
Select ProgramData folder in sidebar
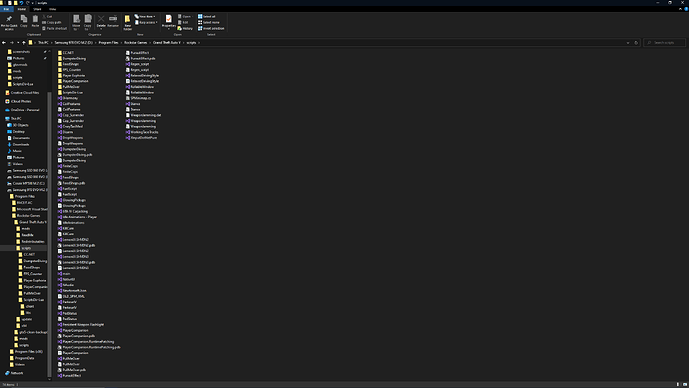pos(22,358)
